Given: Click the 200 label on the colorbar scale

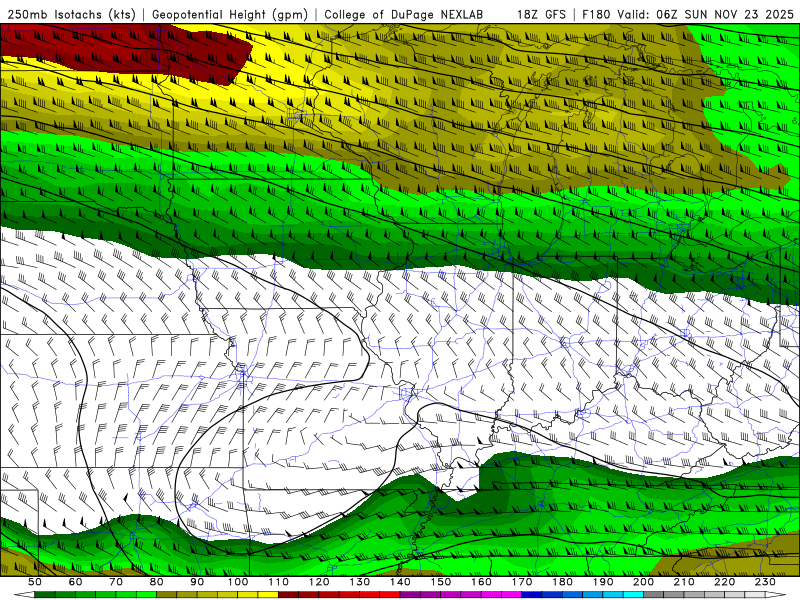Looking at the screenshot, I should 644,582.
